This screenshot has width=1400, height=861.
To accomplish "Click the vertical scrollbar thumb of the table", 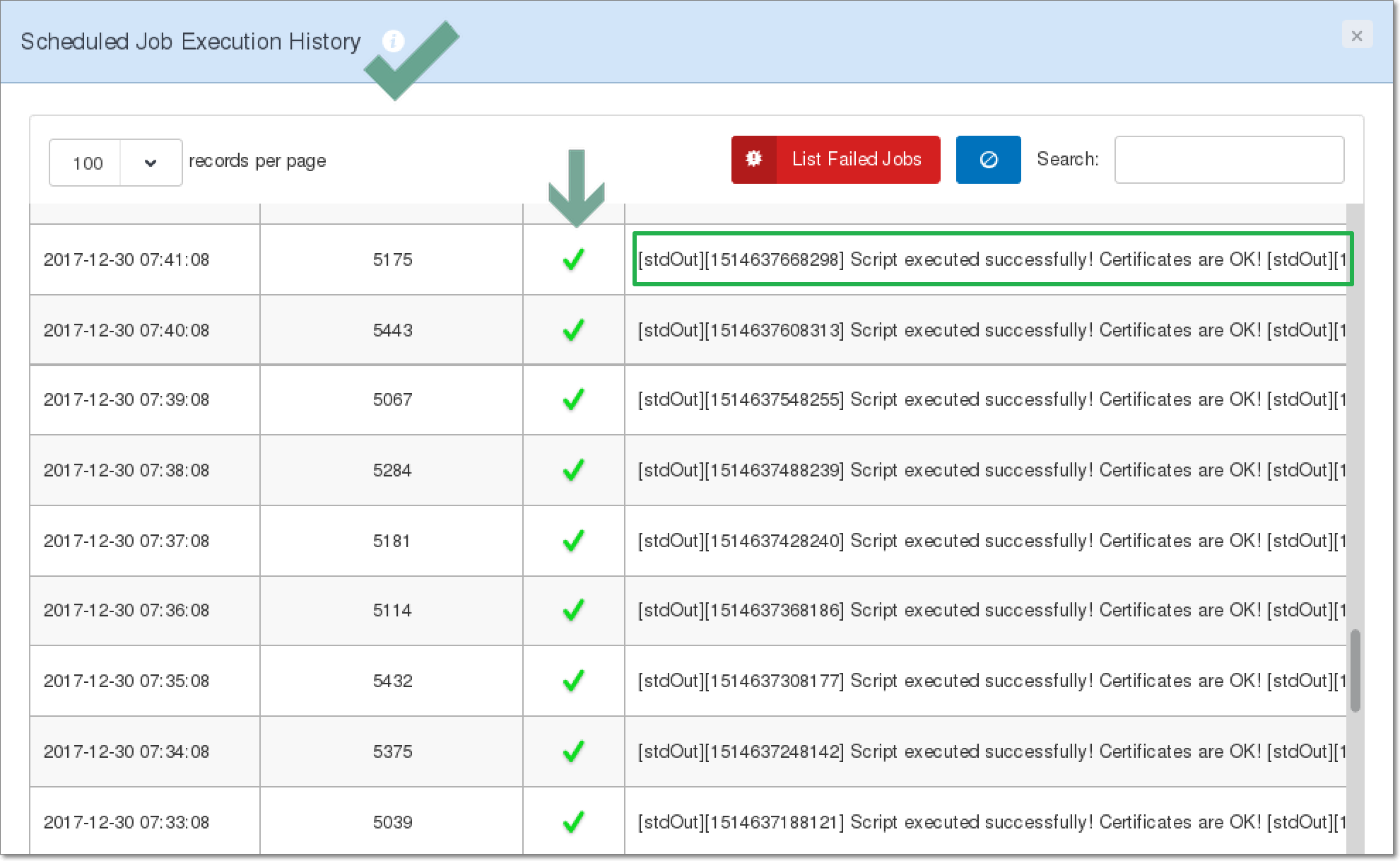I will coord(1355,670).
